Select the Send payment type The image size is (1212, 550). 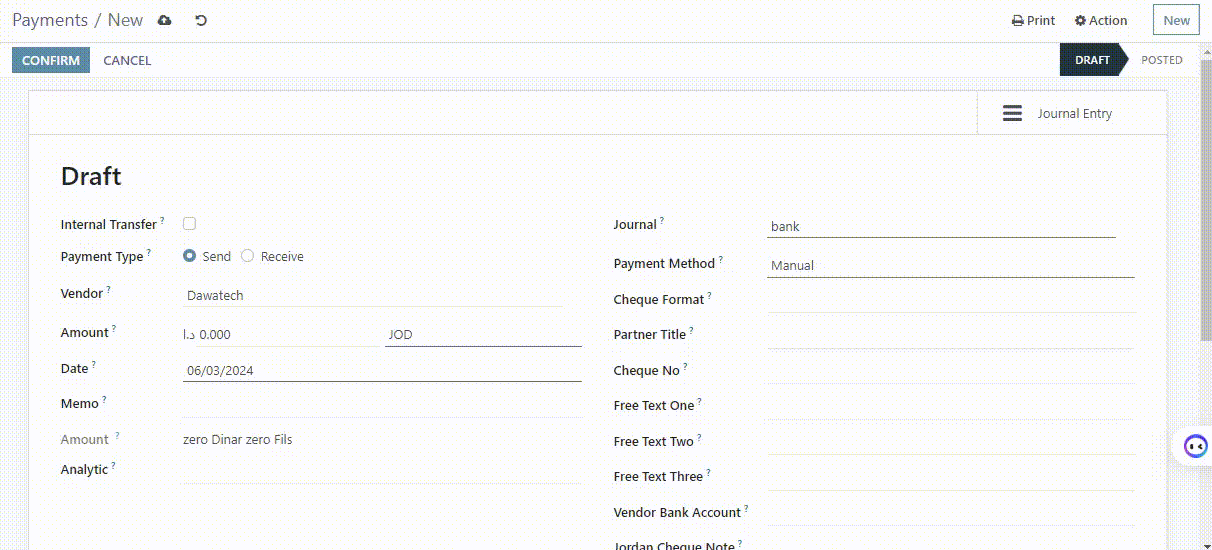click(x=190, y=256)
